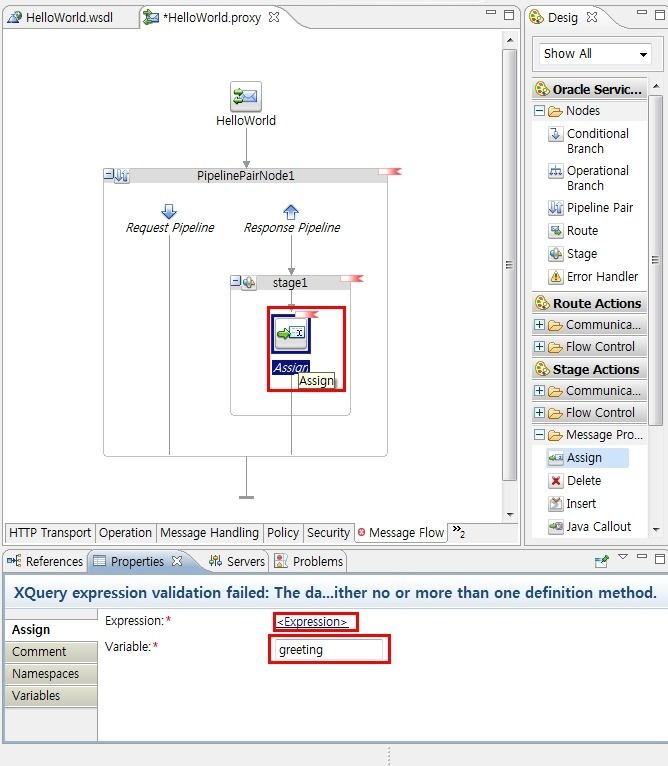Click the message flow editor vertical scrollbar
The image size is (668, 766).
tap(510, 264)
